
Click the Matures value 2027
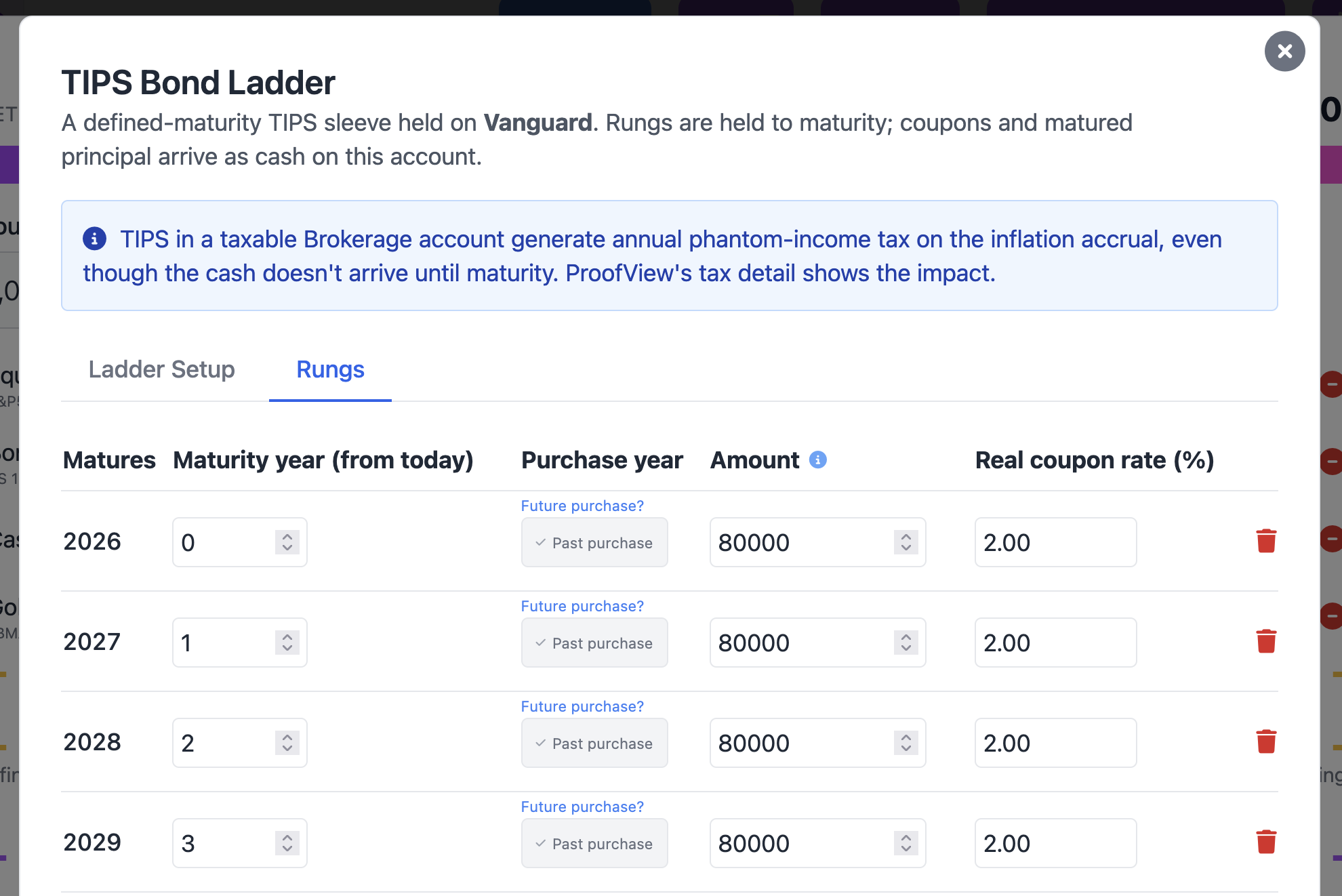(x=91, y=642)
